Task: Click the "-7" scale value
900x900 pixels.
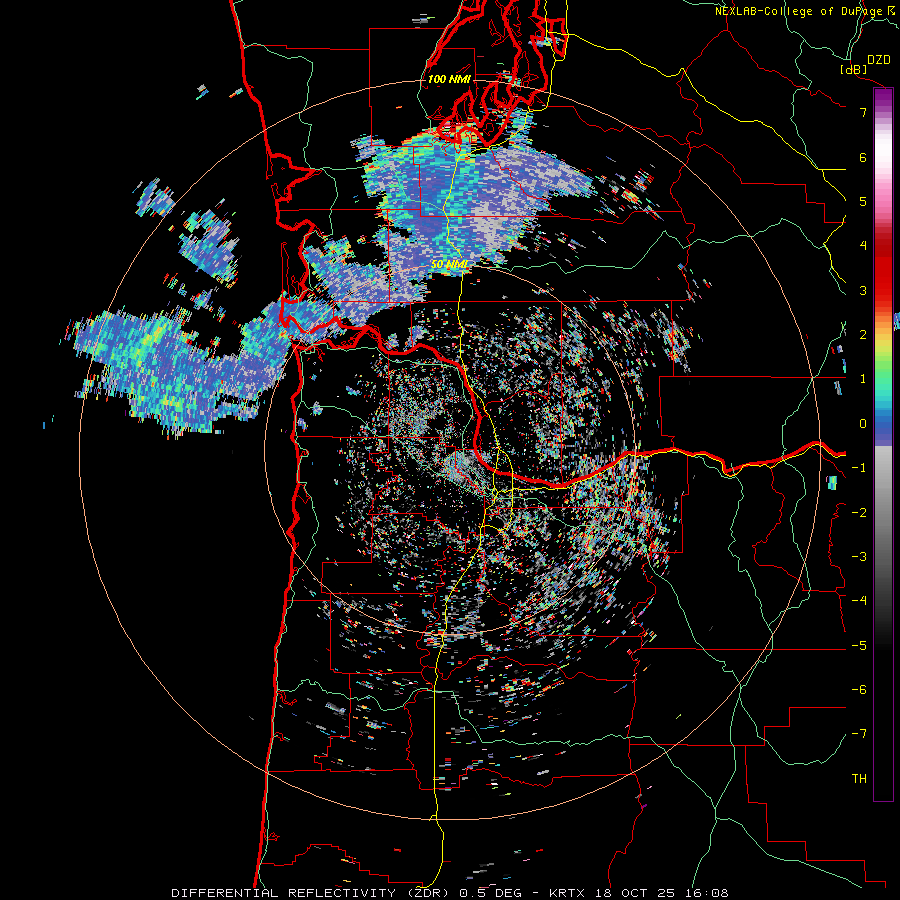Action: (x=859, y=734)
